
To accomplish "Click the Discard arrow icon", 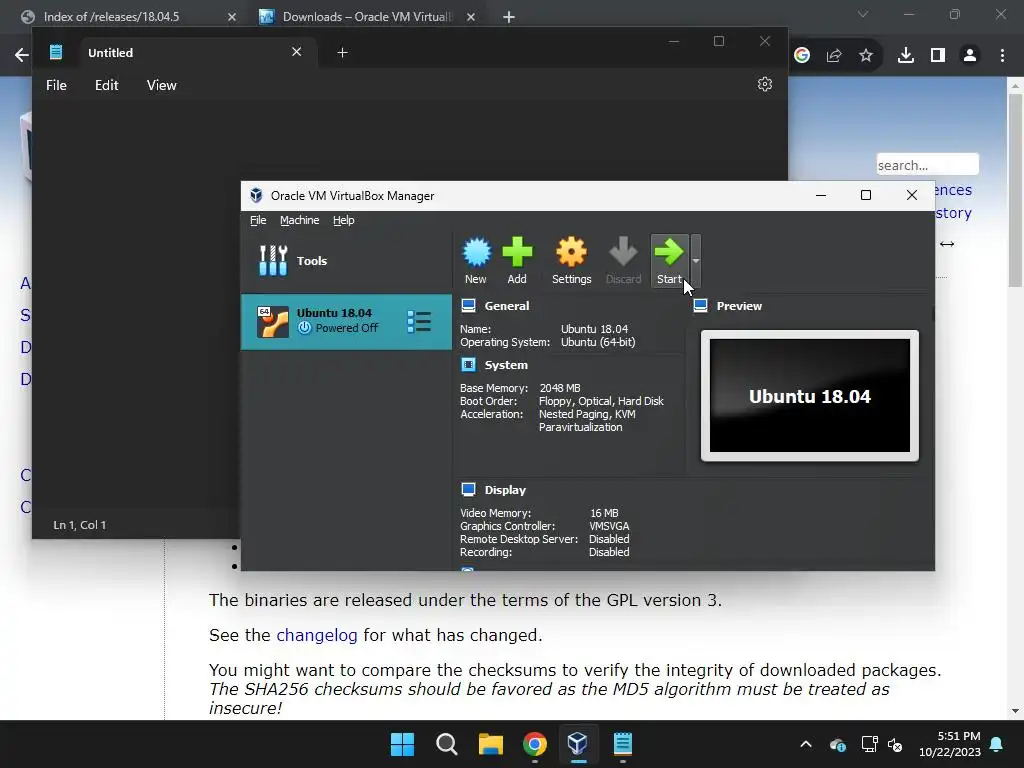I will (x=623, y=261).
